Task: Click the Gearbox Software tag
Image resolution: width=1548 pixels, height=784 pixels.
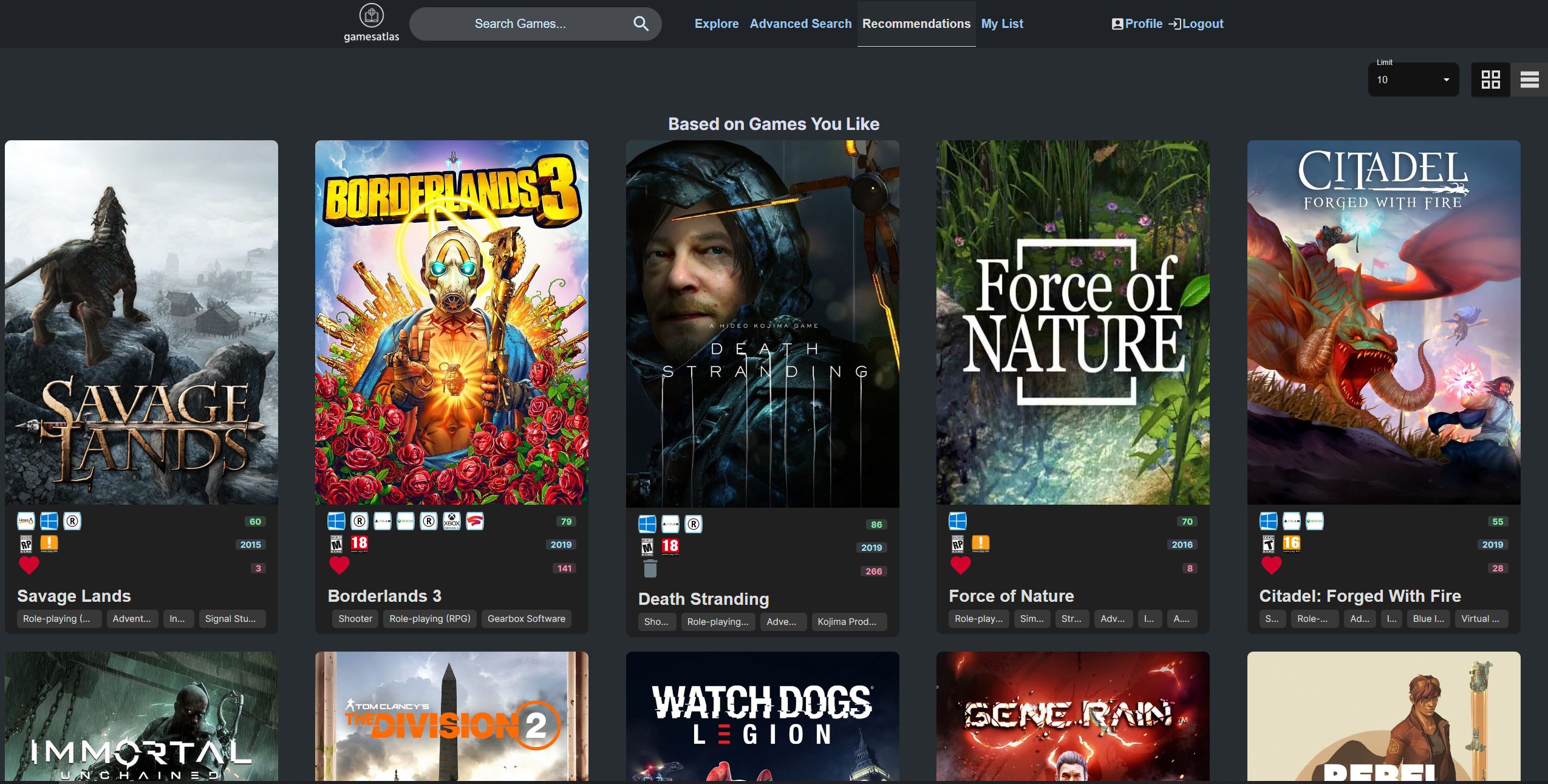Action: 526,619
